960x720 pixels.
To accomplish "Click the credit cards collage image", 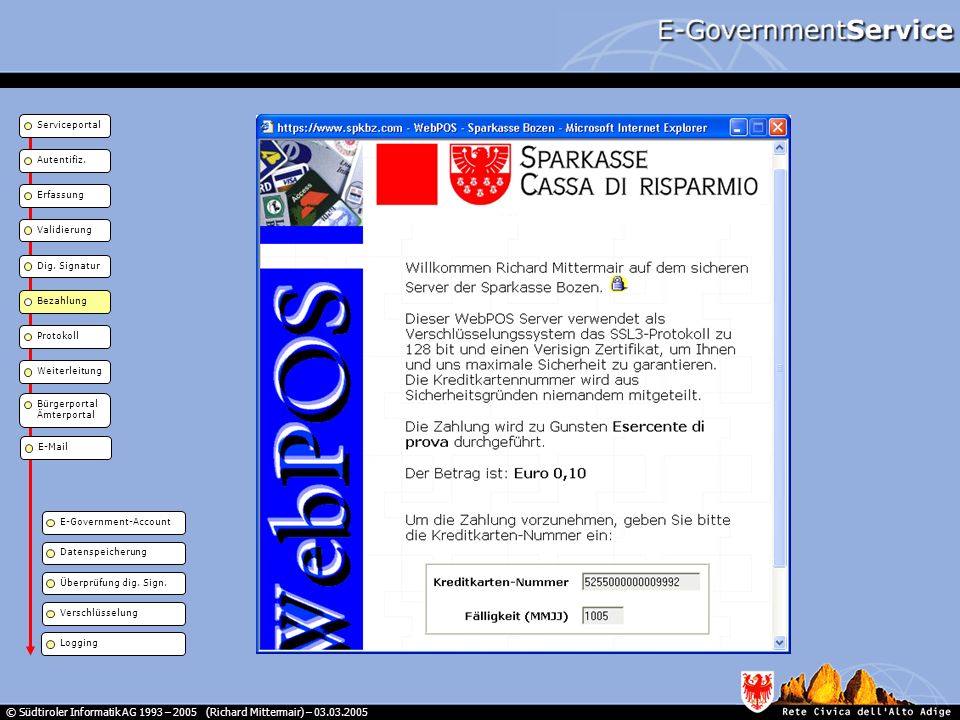I will [x=311, y=182].
